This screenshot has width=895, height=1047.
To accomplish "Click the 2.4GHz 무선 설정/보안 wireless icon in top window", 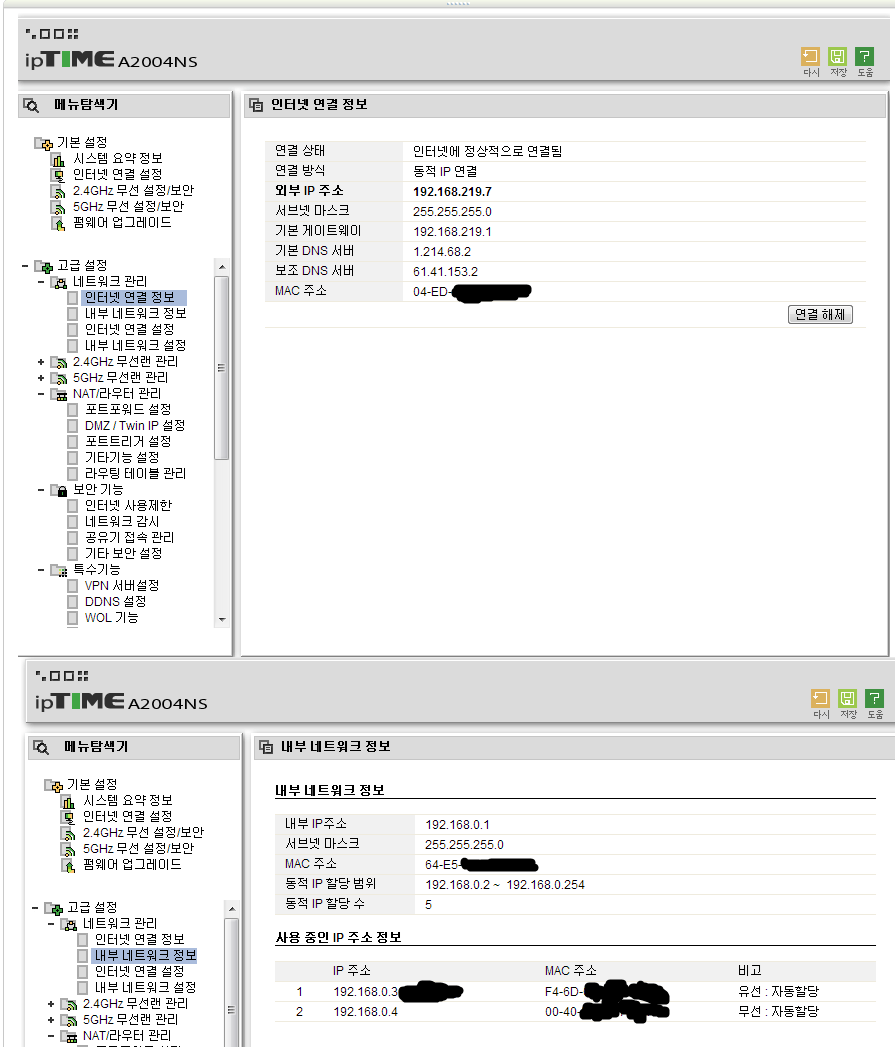I will pos(59,191).
